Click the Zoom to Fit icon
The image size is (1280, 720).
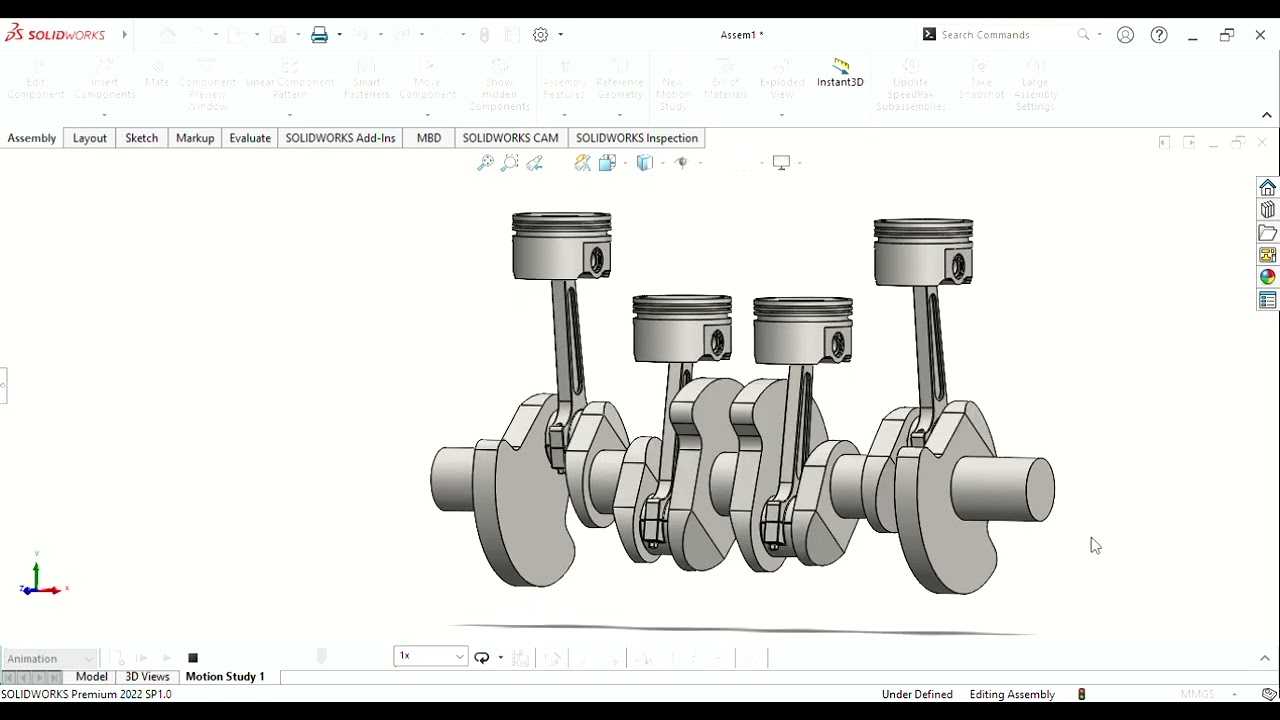pos(485,163)
